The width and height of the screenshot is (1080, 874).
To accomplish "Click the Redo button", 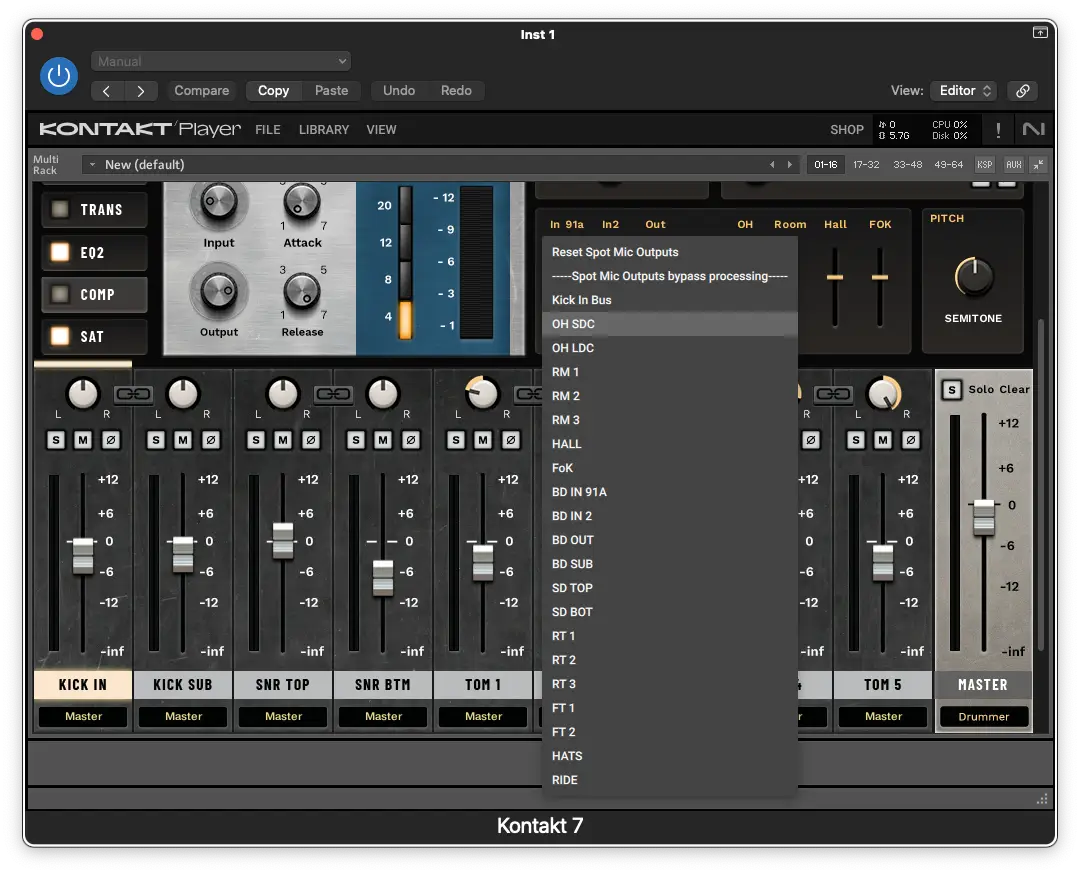I will (x=456, y=91).
